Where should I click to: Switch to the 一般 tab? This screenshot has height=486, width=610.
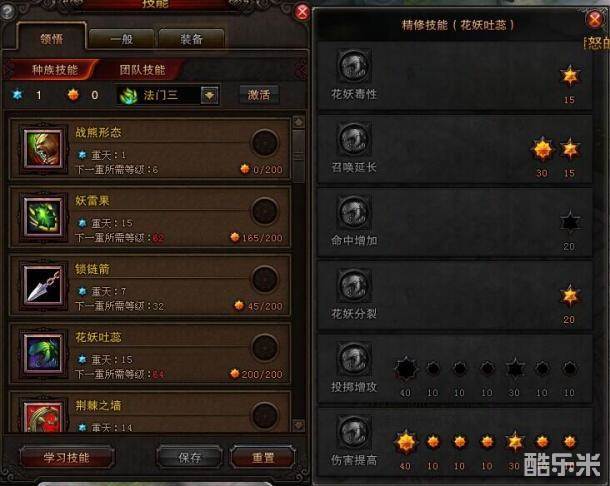pyautogui.click(x=121, y=39)
